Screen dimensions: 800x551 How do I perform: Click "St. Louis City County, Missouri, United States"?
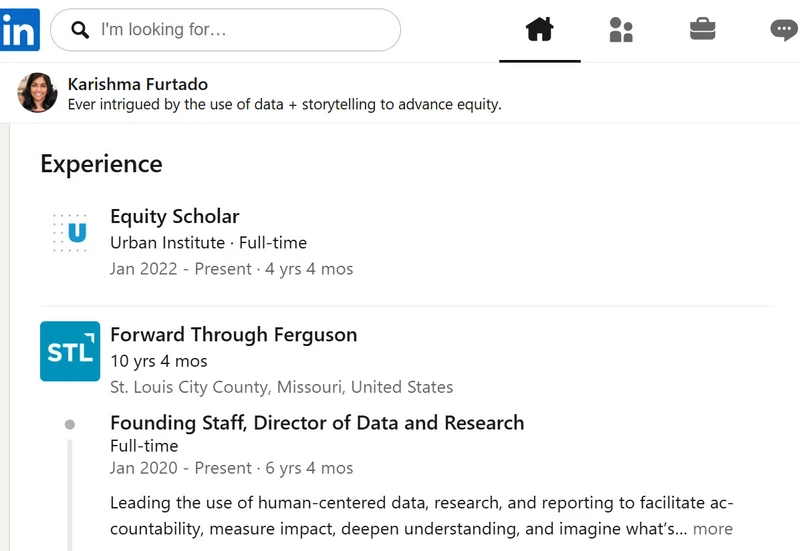(282, 387)
